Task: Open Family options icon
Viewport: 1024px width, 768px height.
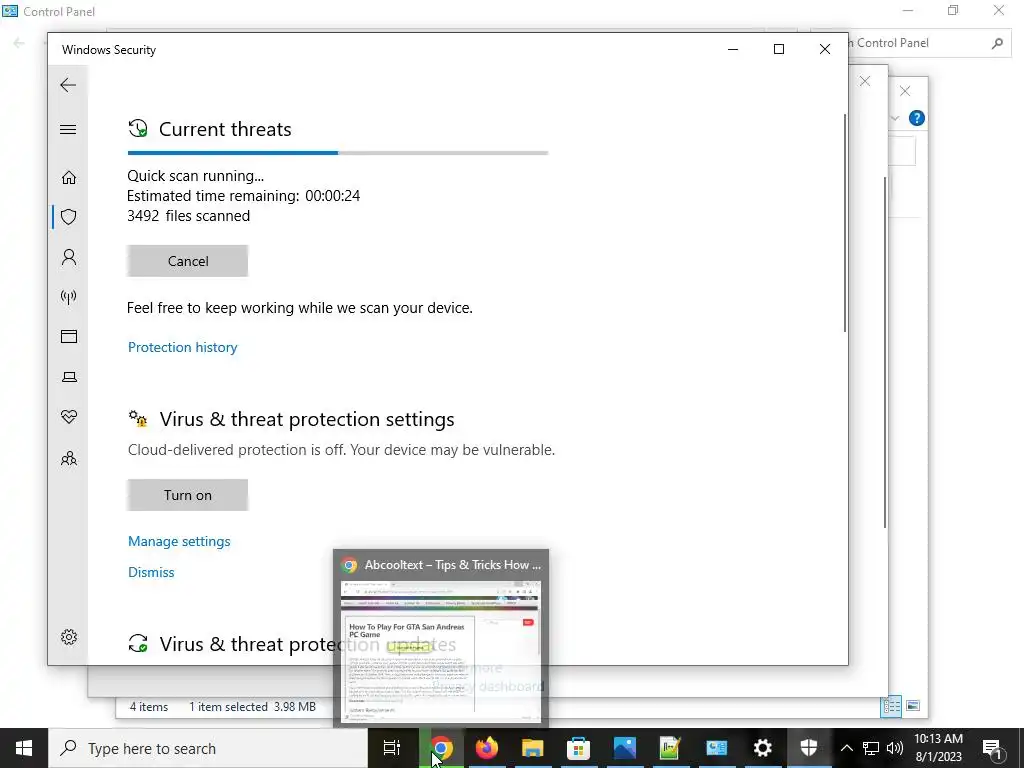Action: click(x=69, y=458)
